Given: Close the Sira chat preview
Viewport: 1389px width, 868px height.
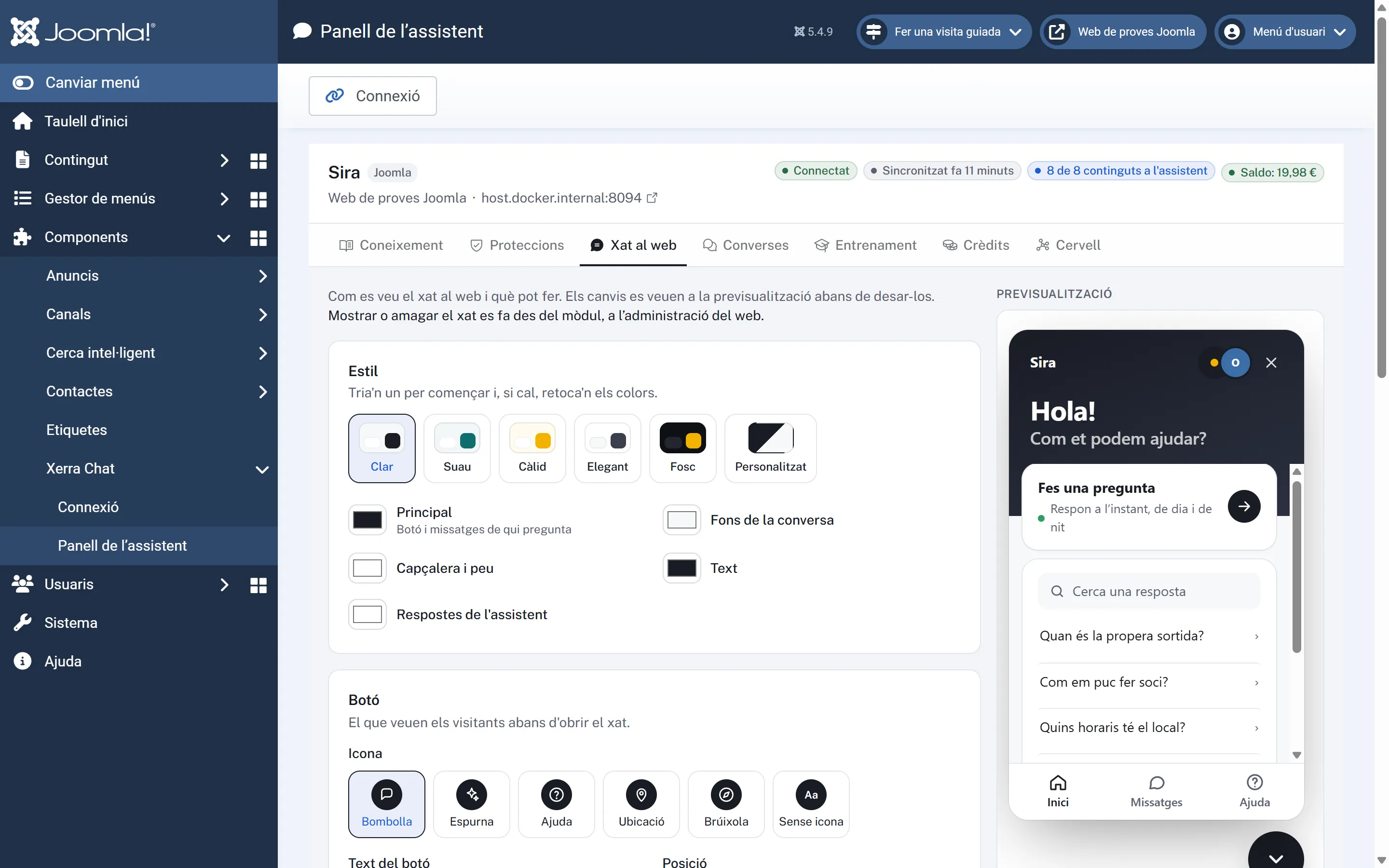Looking at the screenshot, I should tap(1271, 363).
